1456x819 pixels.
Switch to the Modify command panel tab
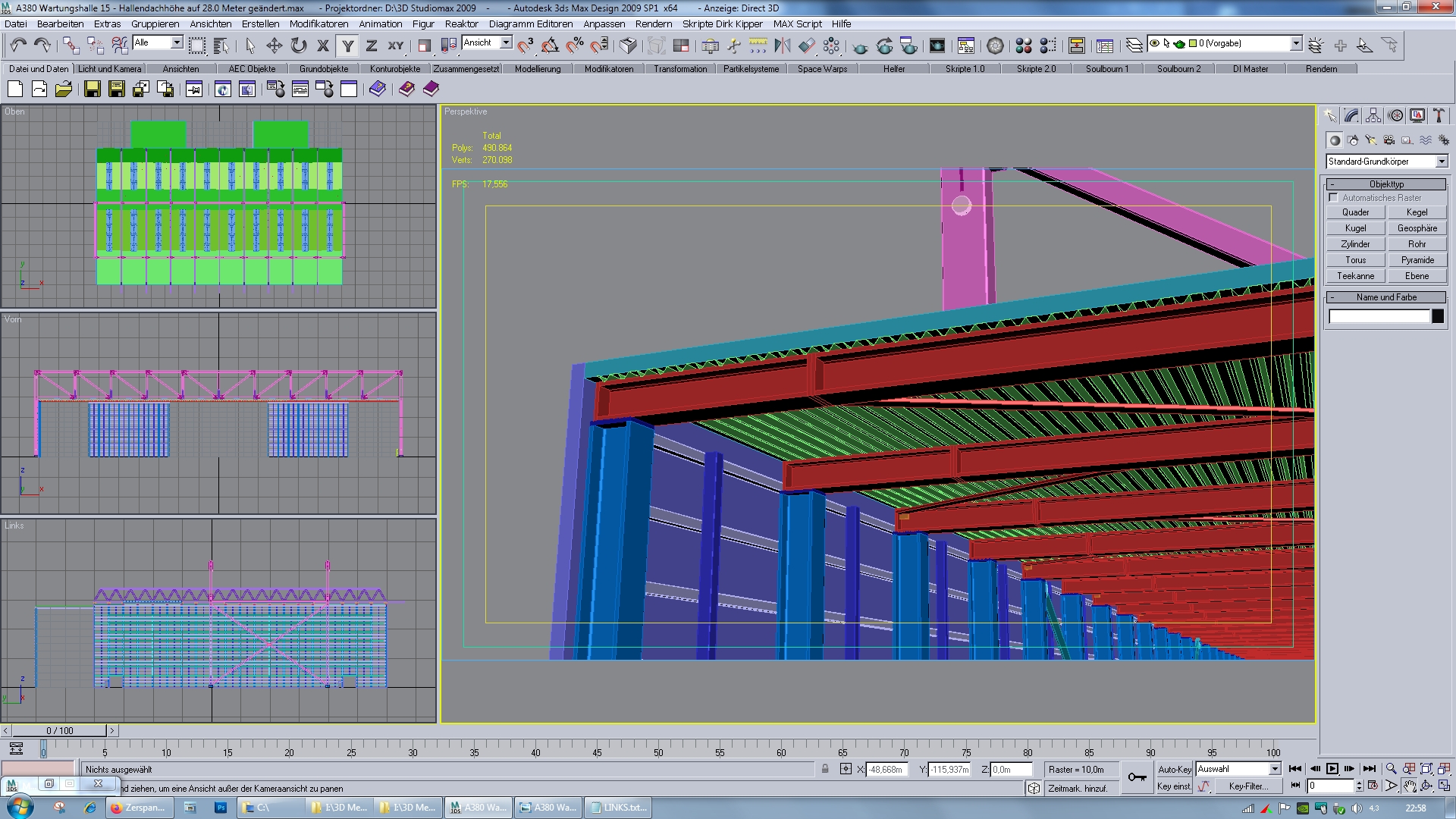tap(1351, 116)
